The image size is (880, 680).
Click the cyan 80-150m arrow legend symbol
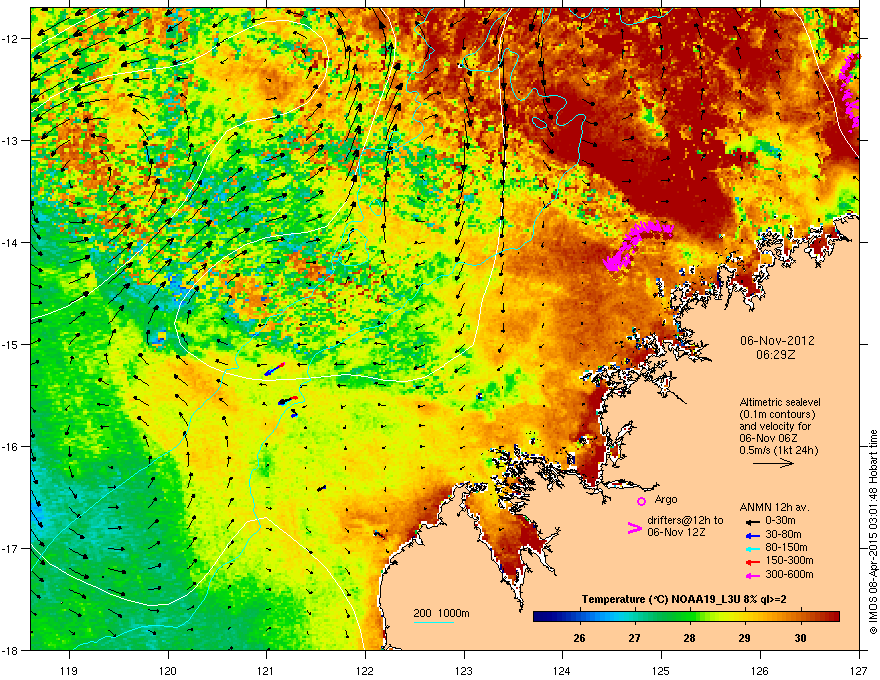pos(753,548)
